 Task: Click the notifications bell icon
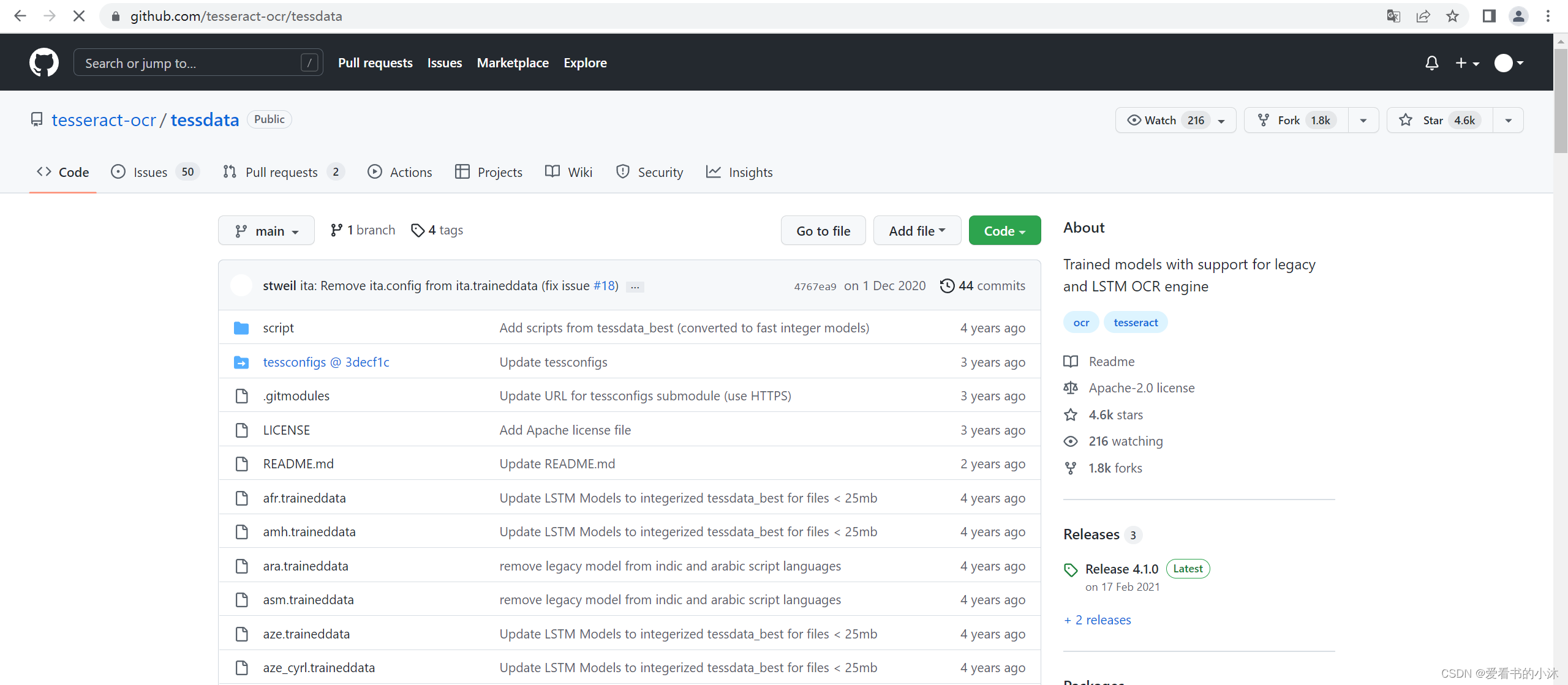(1431, 63)
